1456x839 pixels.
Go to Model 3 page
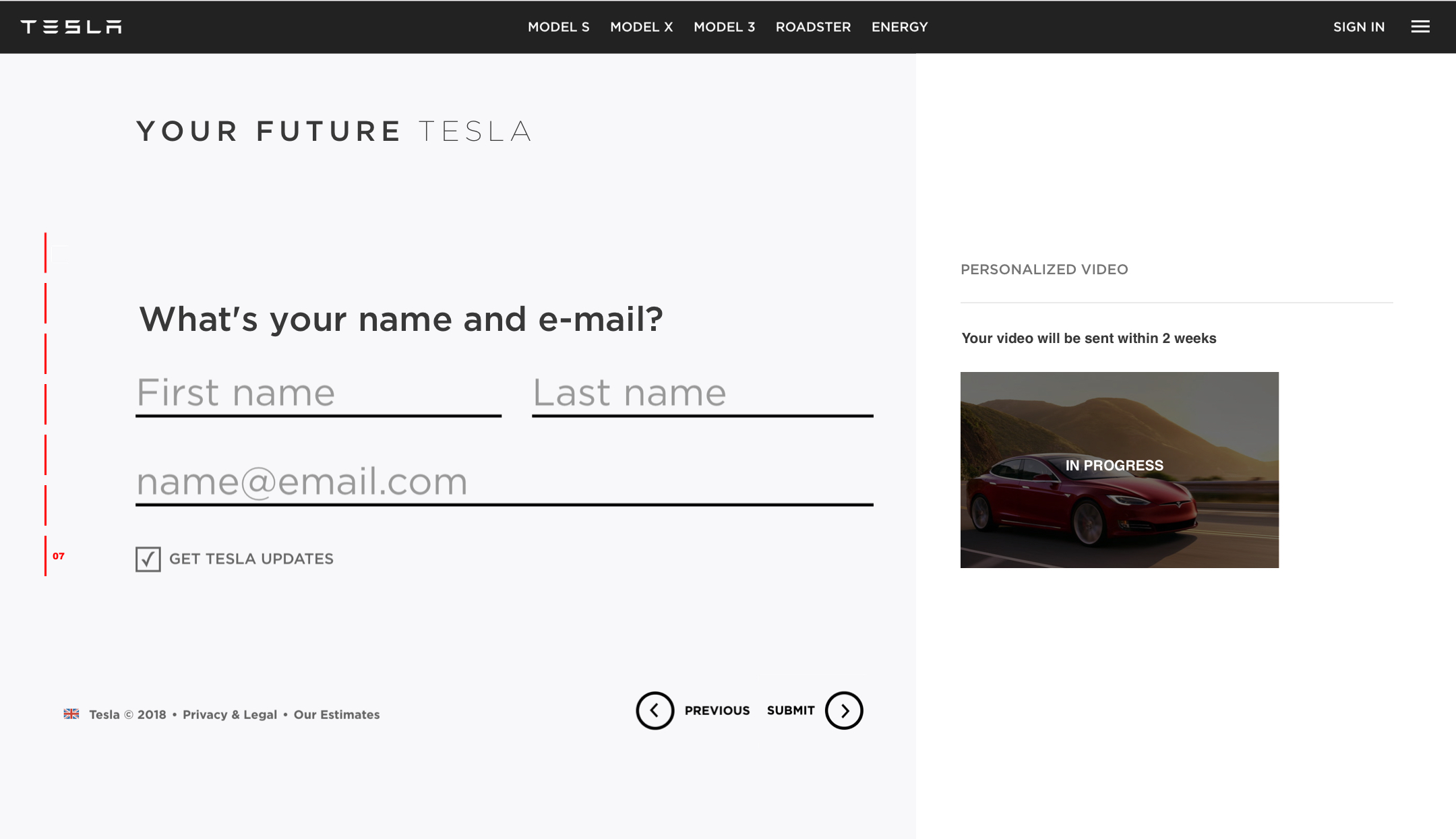724,27
